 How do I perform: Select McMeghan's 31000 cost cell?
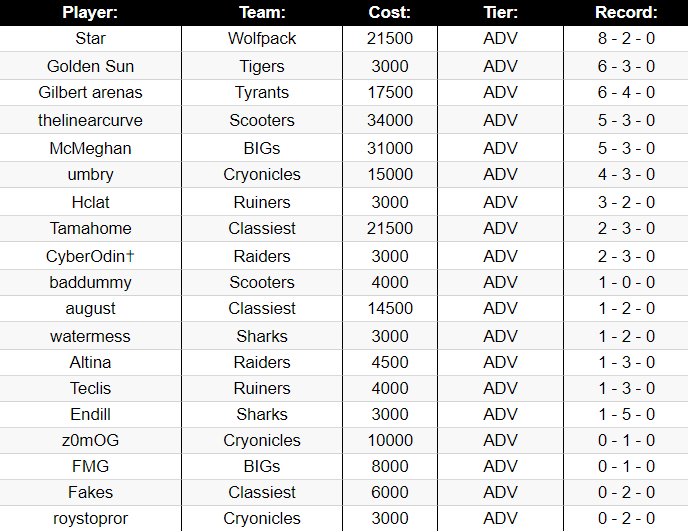pos(390,148)
